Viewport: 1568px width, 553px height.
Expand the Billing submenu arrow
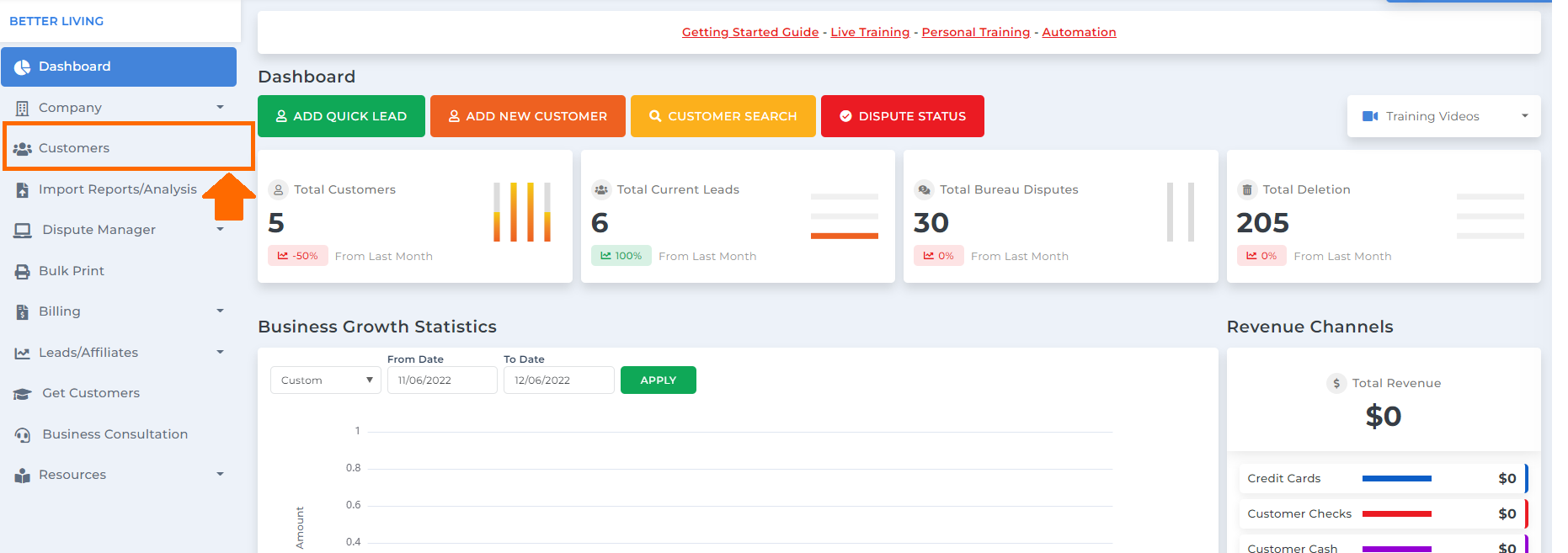pyautogui.click(x=220, y=311)
